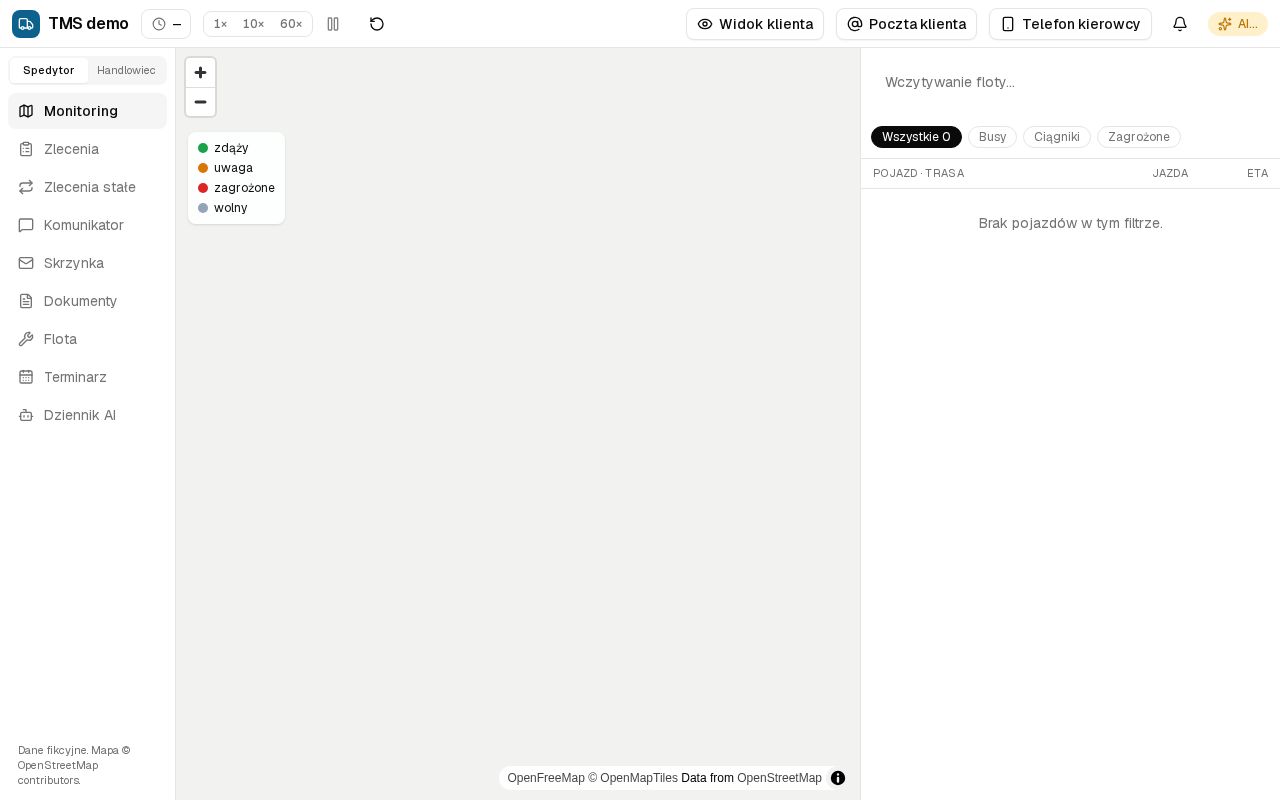Zoom in the map with plus button
Image resolution: width=1280 pixels, height=800 pixels.
point(200,73)
